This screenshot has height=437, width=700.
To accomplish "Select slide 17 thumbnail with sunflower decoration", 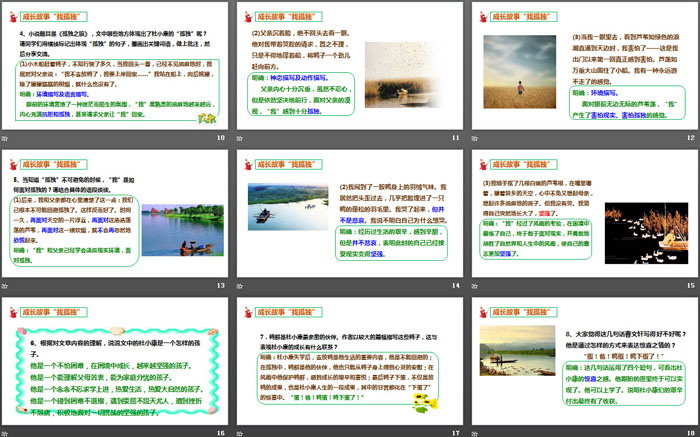I will tap(350, 361).
